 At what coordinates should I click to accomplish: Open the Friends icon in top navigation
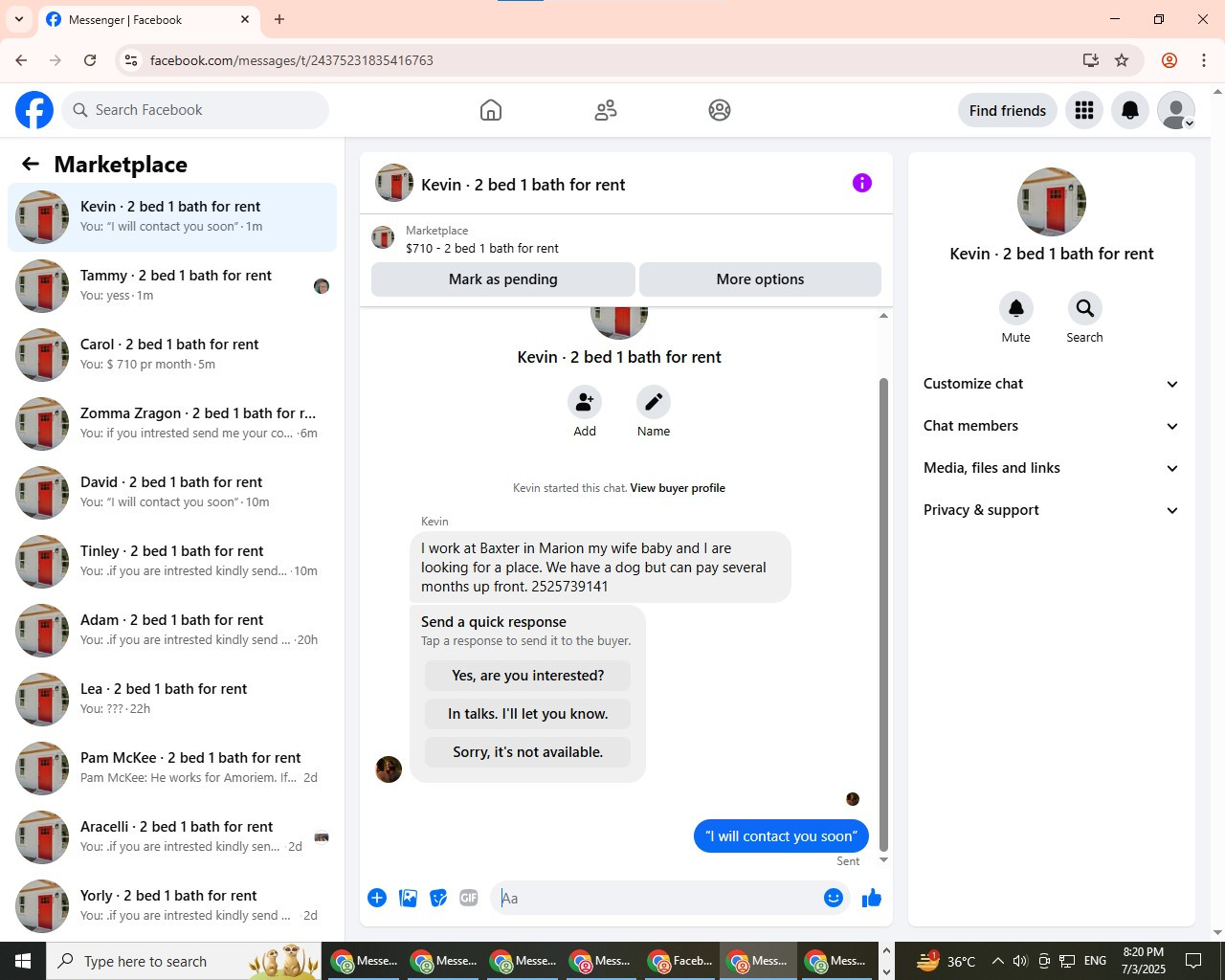click(x=606, y=110)
